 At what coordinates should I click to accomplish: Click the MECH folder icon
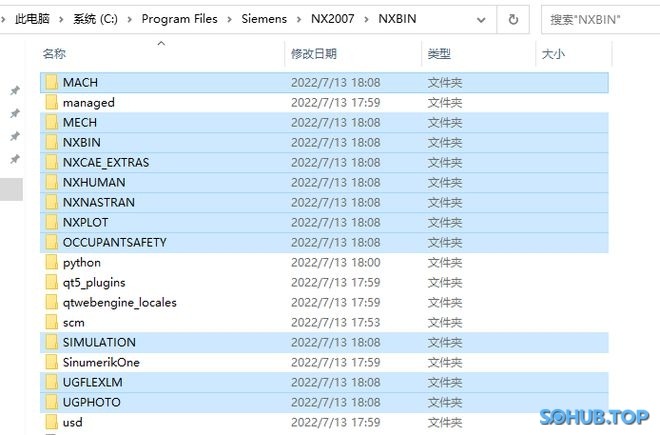(51, 123)
